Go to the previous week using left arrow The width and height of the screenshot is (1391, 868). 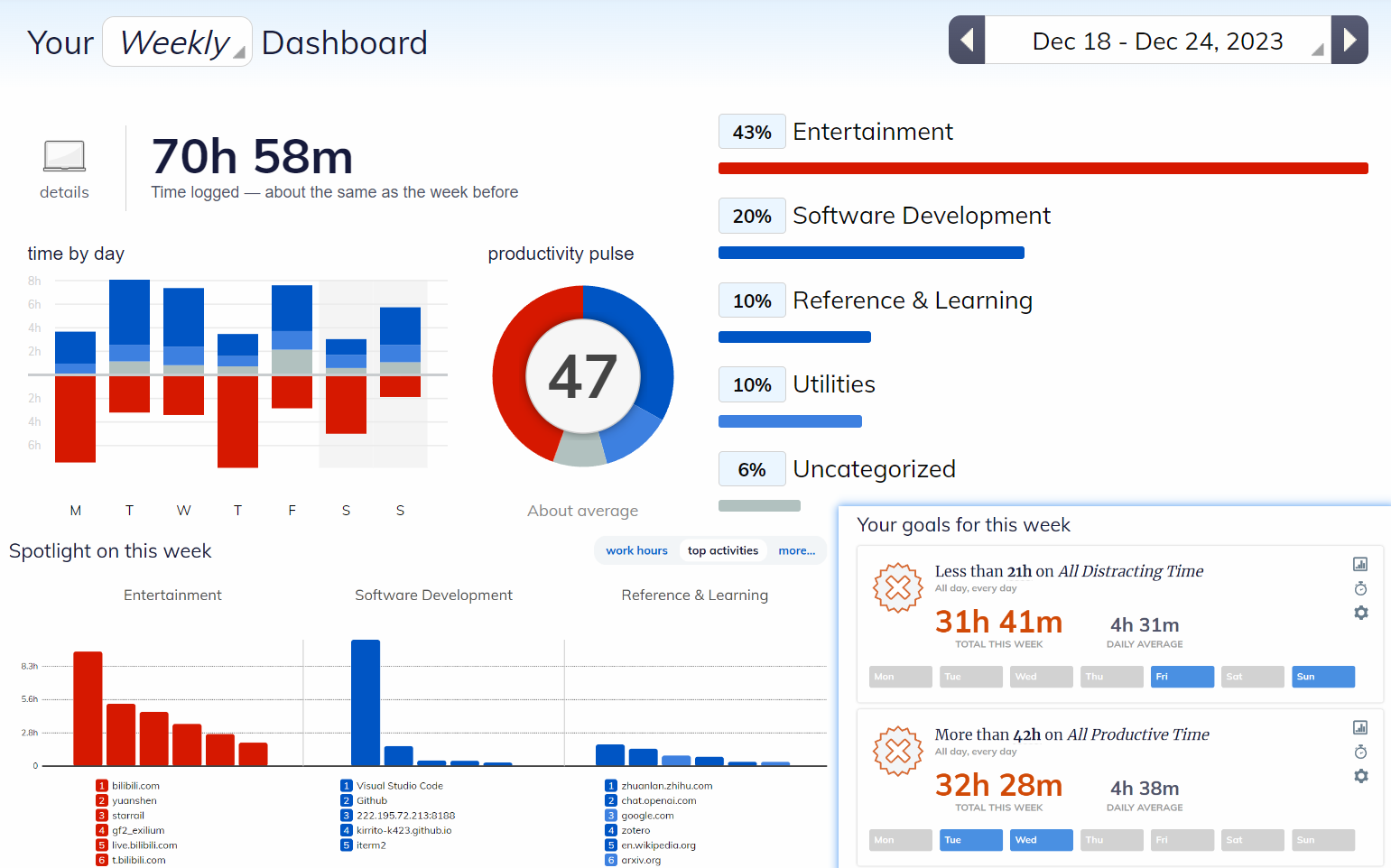click(967, 41)
